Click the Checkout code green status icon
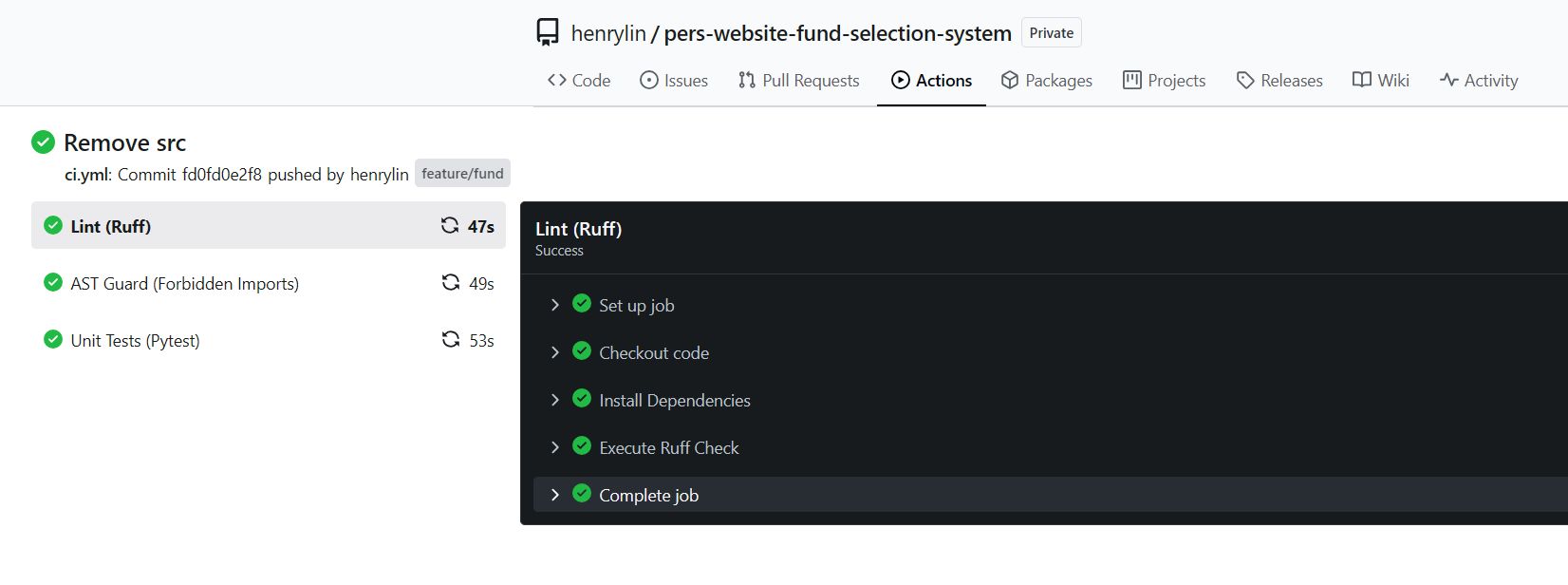Viewport: 1568px width, 585px height. (x=582, y=351)
